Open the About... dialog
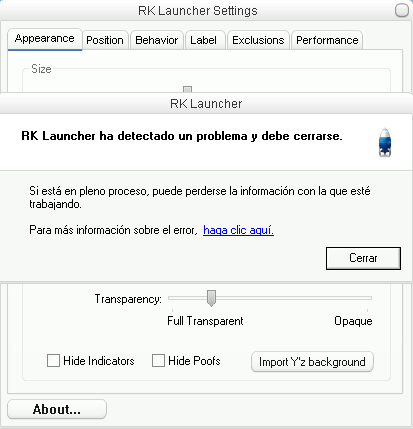Screen dimensions: 413x429 (x=57, y=409)
